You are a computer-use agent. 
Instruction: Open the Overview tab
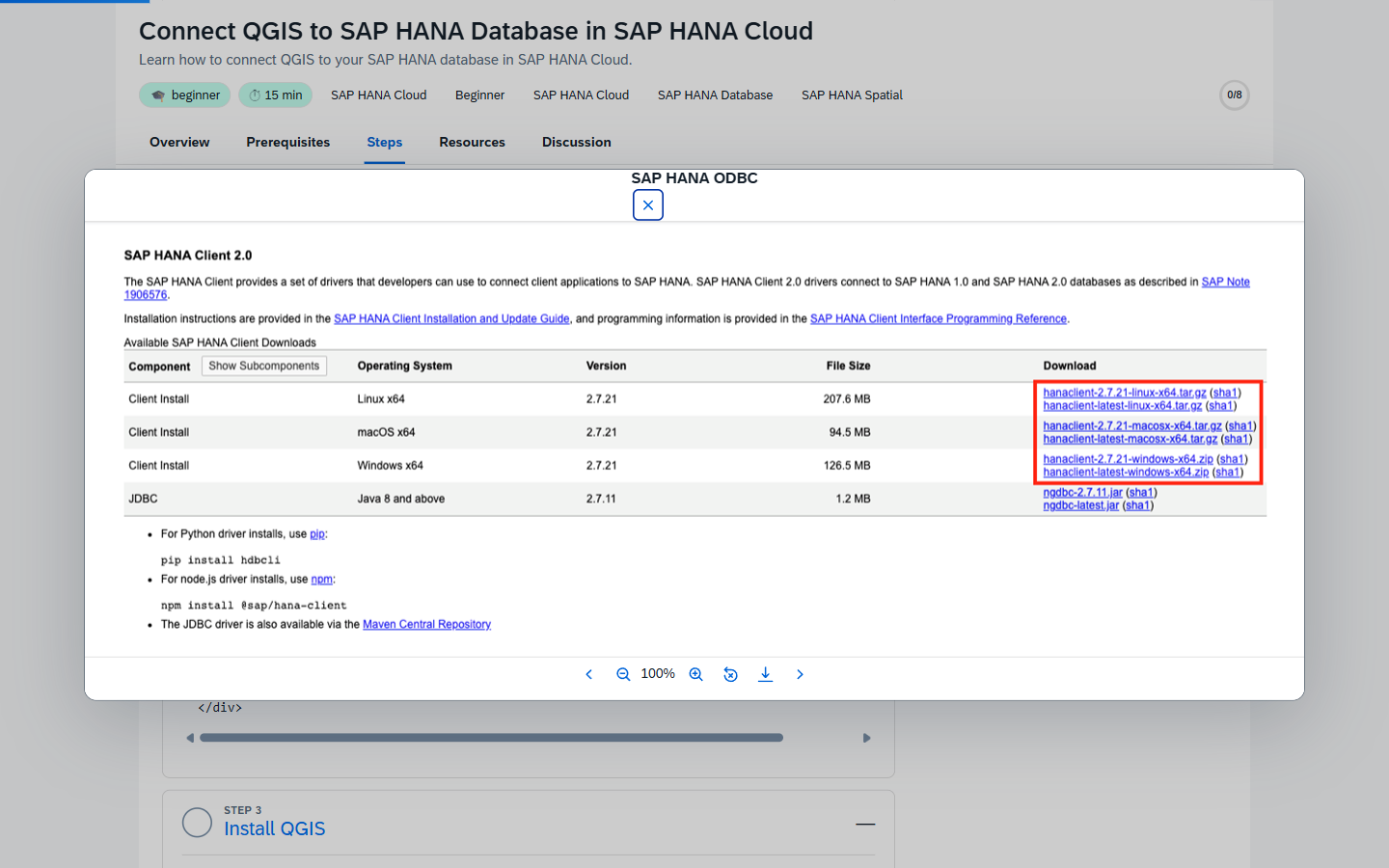coord(179,142)
